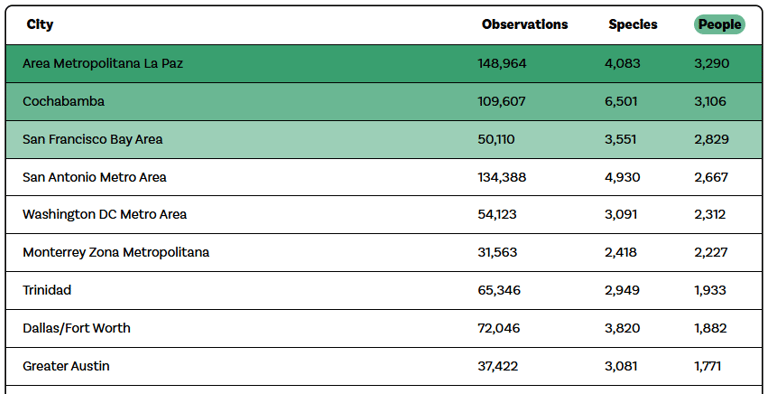Open the Dallas/Fort Worth entry
Viewport: 768px width, 394px height.
click(384, 328)
